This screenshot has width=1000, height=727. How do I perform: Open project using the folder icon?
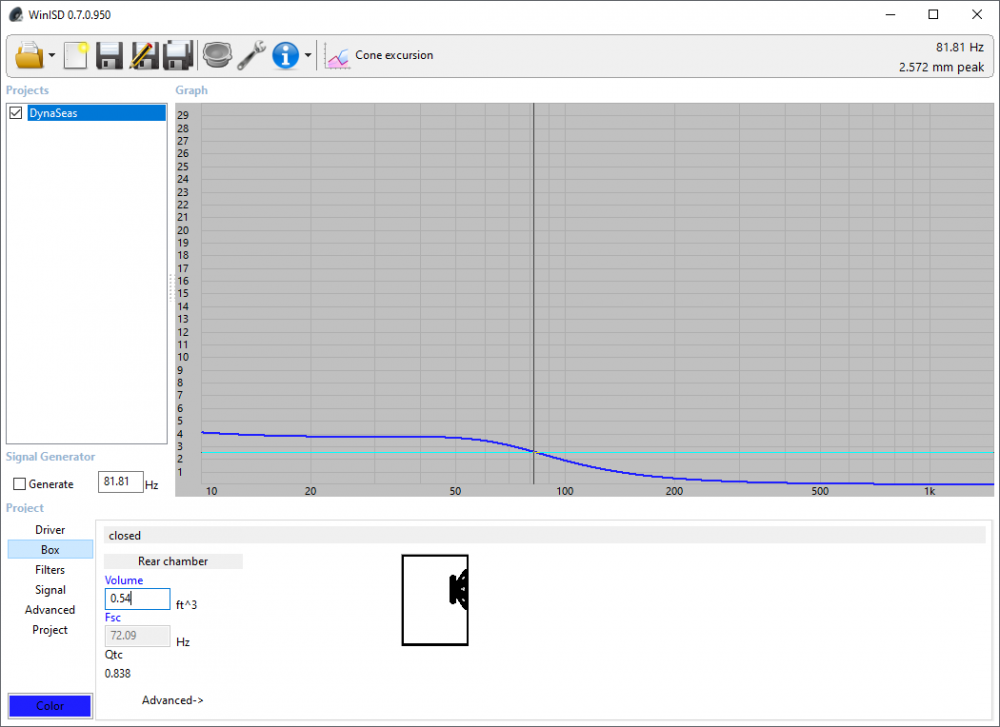tap(29, 55)
